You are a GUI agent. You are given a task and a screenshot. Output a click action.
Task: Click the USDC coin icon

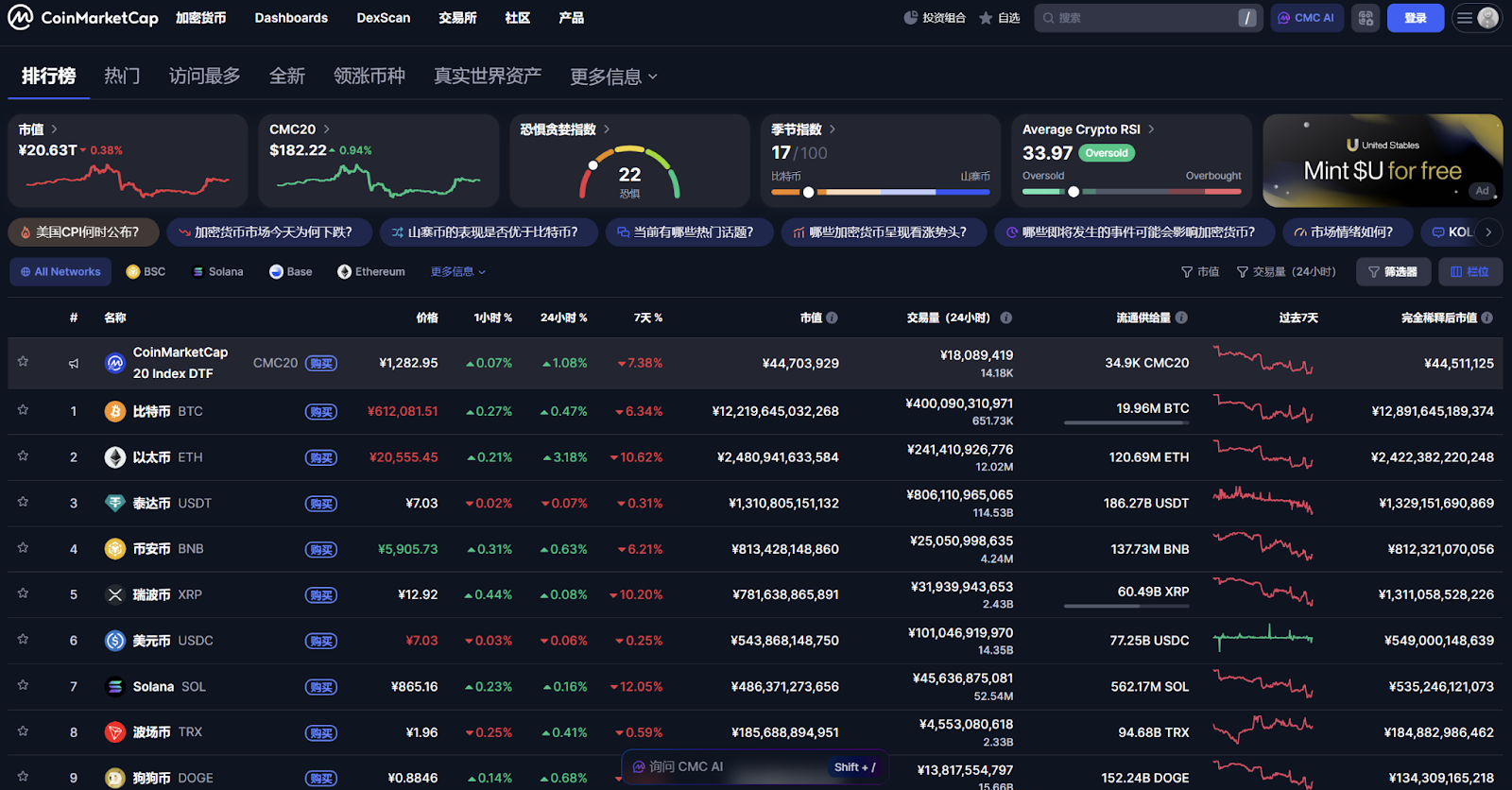[115, 641]
